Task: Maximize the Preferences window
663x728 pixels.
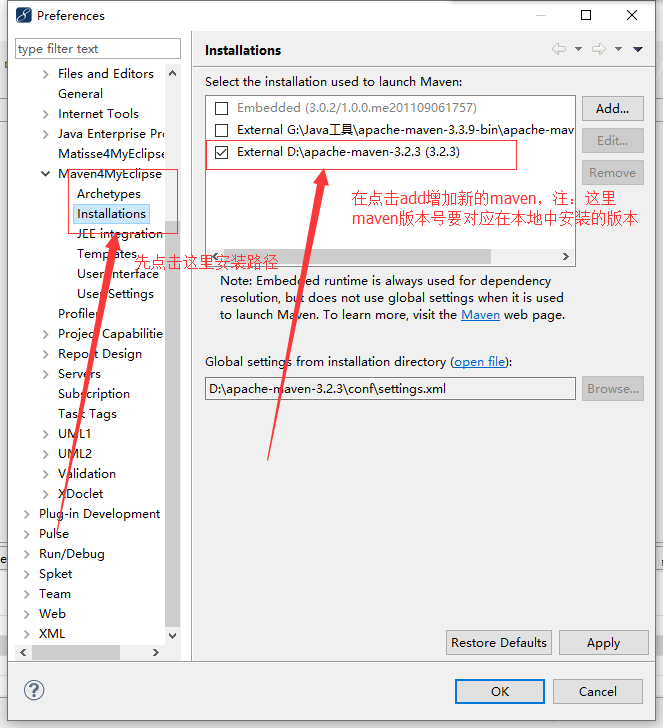Action: 586,15
